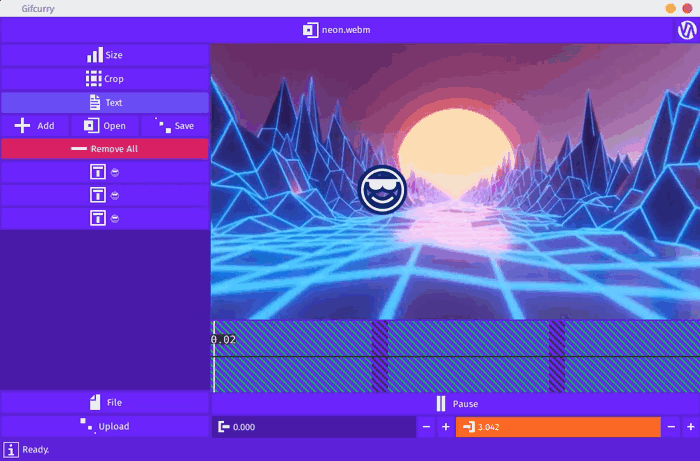The height and width of the screenshot is (461, 700).
Task: Remove All text overlays
Action: (105, 149)
